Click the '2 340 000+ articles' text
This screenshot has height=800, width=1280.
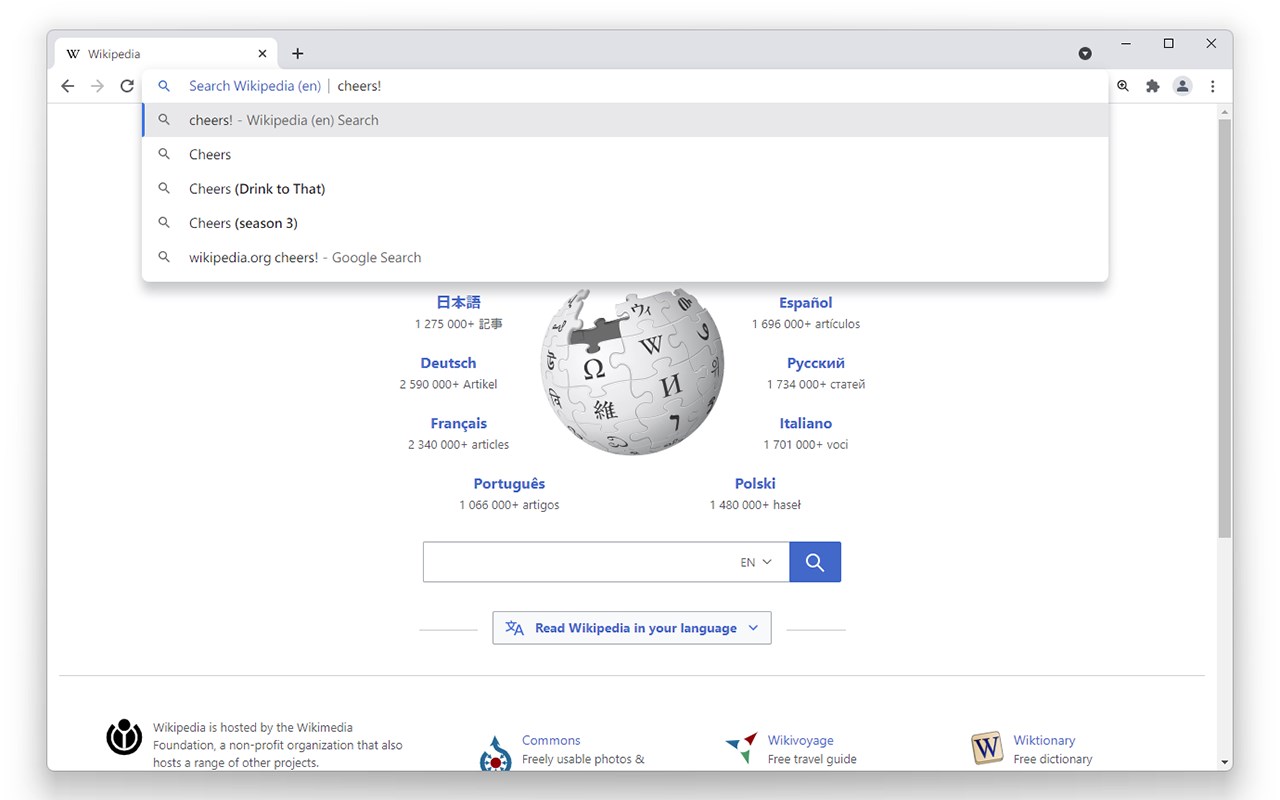pos(458,445)
